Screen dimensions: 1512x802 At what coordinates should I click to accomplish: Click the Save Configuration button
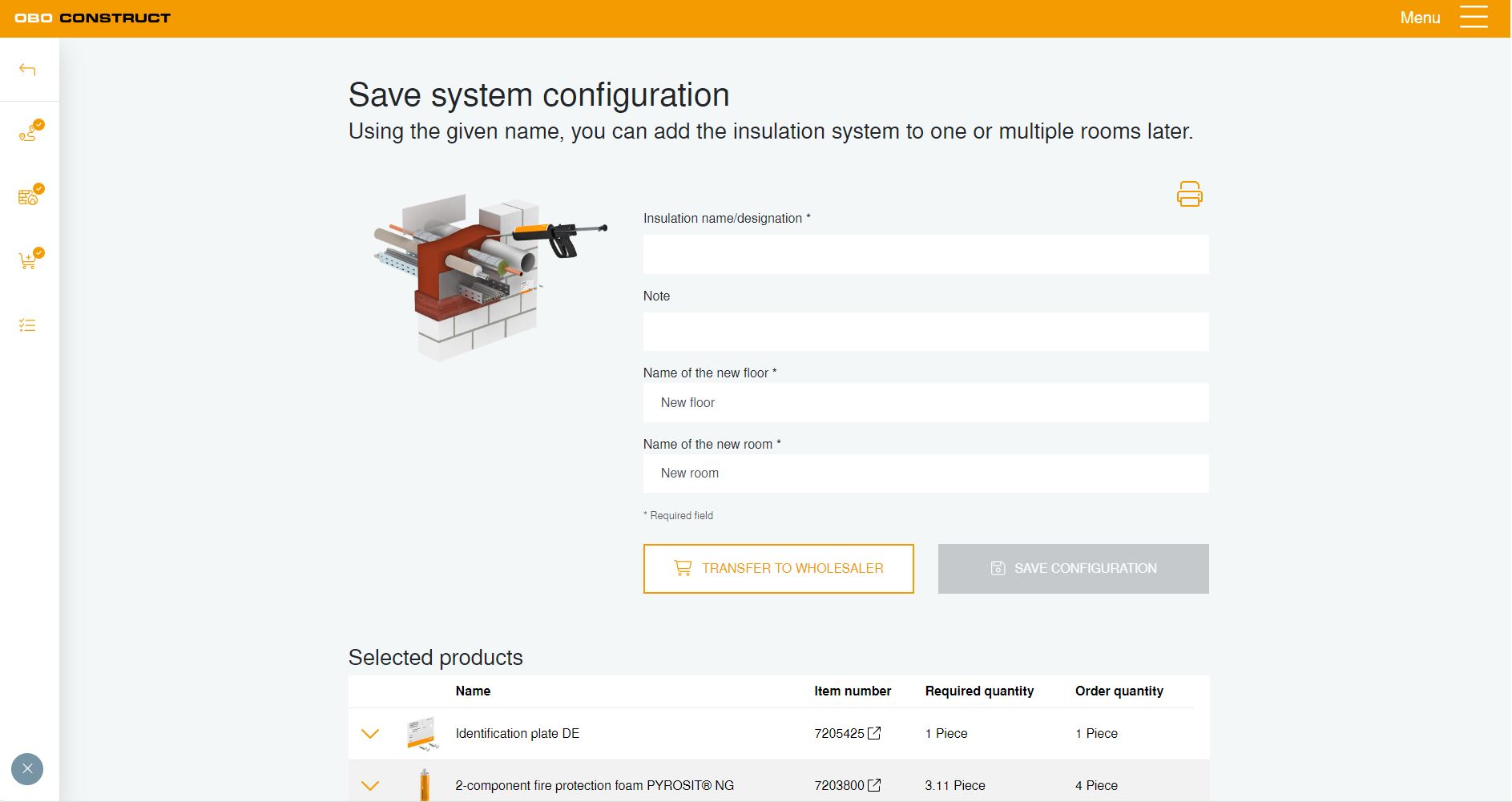pyautogui.click(x=1073, y=569)
